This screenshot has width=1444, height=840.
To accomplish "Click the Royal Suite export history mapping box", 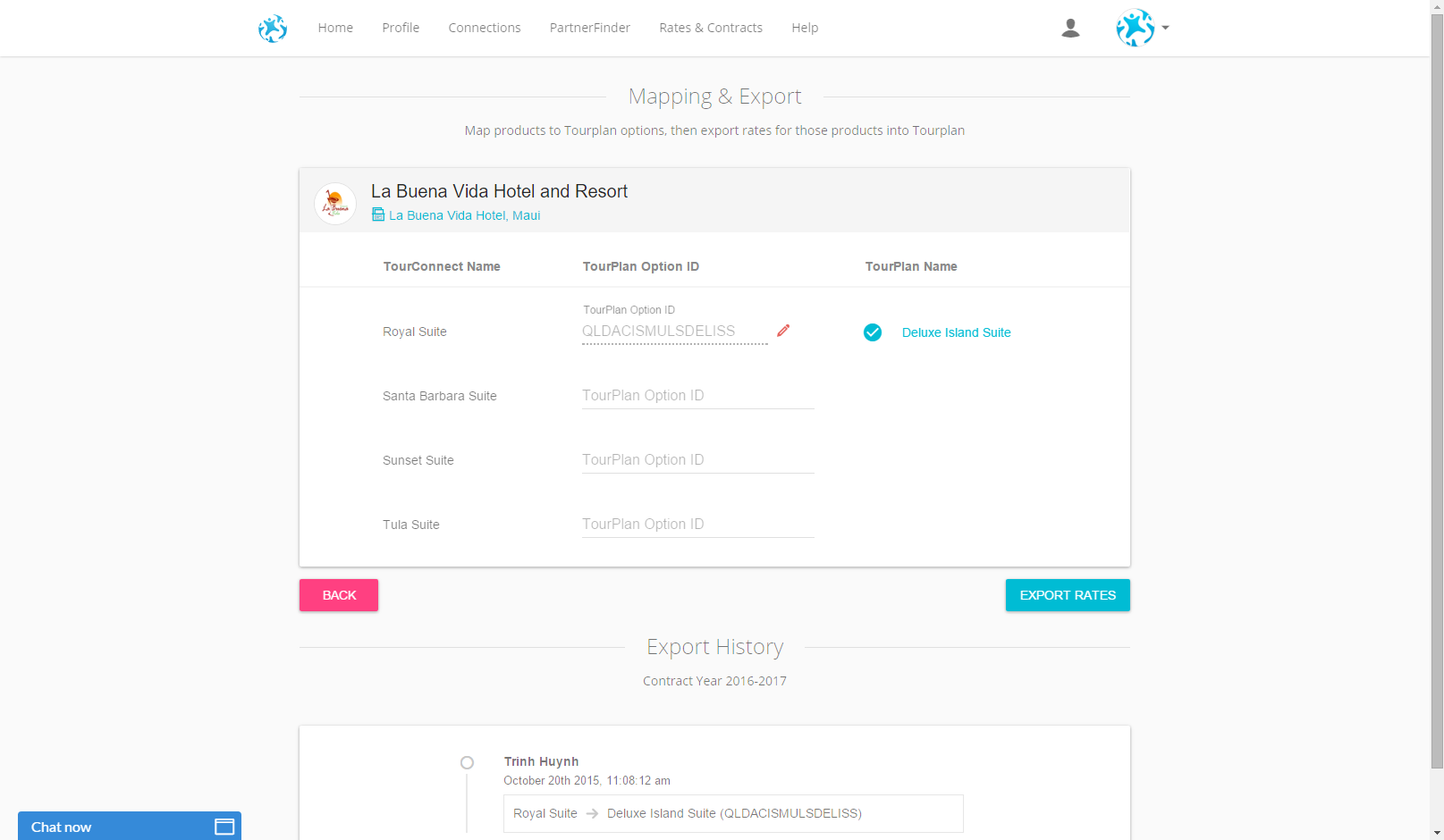I will 733,813.
